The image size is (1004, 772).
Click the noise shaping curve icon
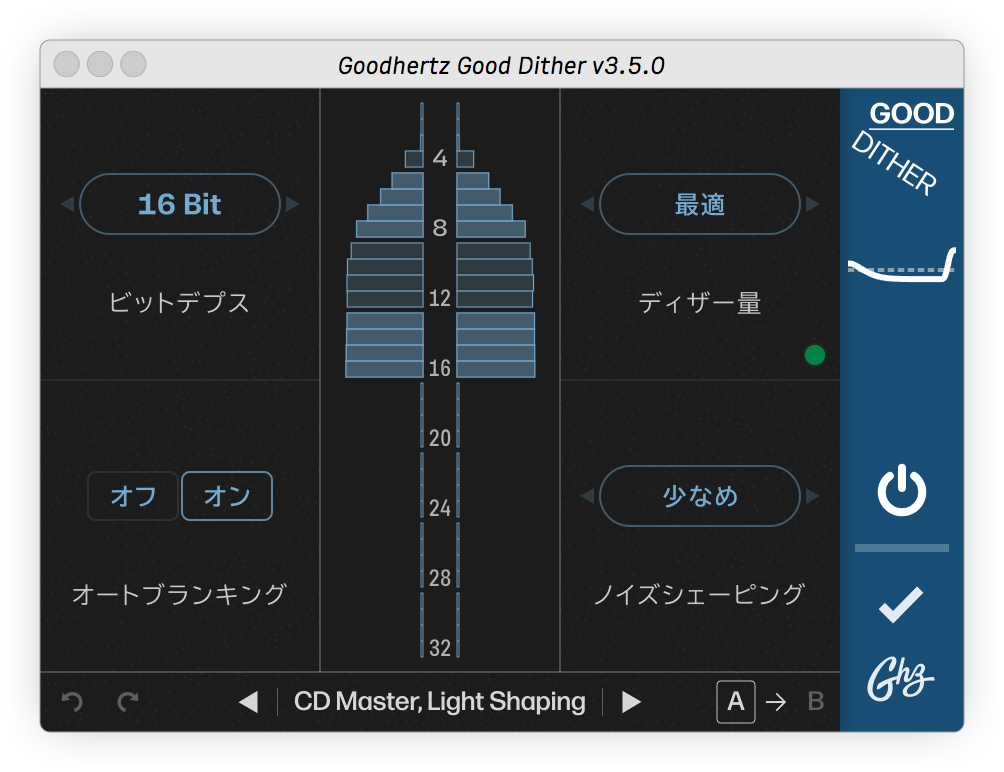(902, 266)
